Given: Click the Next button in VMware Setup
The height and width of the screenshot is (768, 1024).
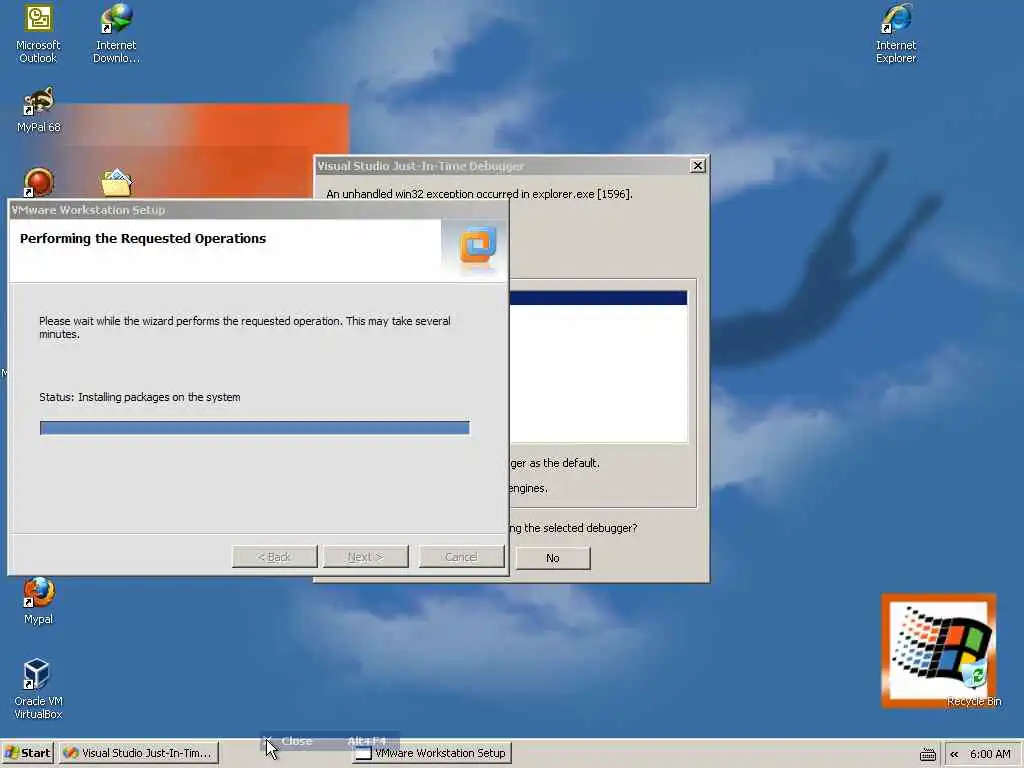Looking at the screenshot, I should pyautogui.click(x=366, y=557).
